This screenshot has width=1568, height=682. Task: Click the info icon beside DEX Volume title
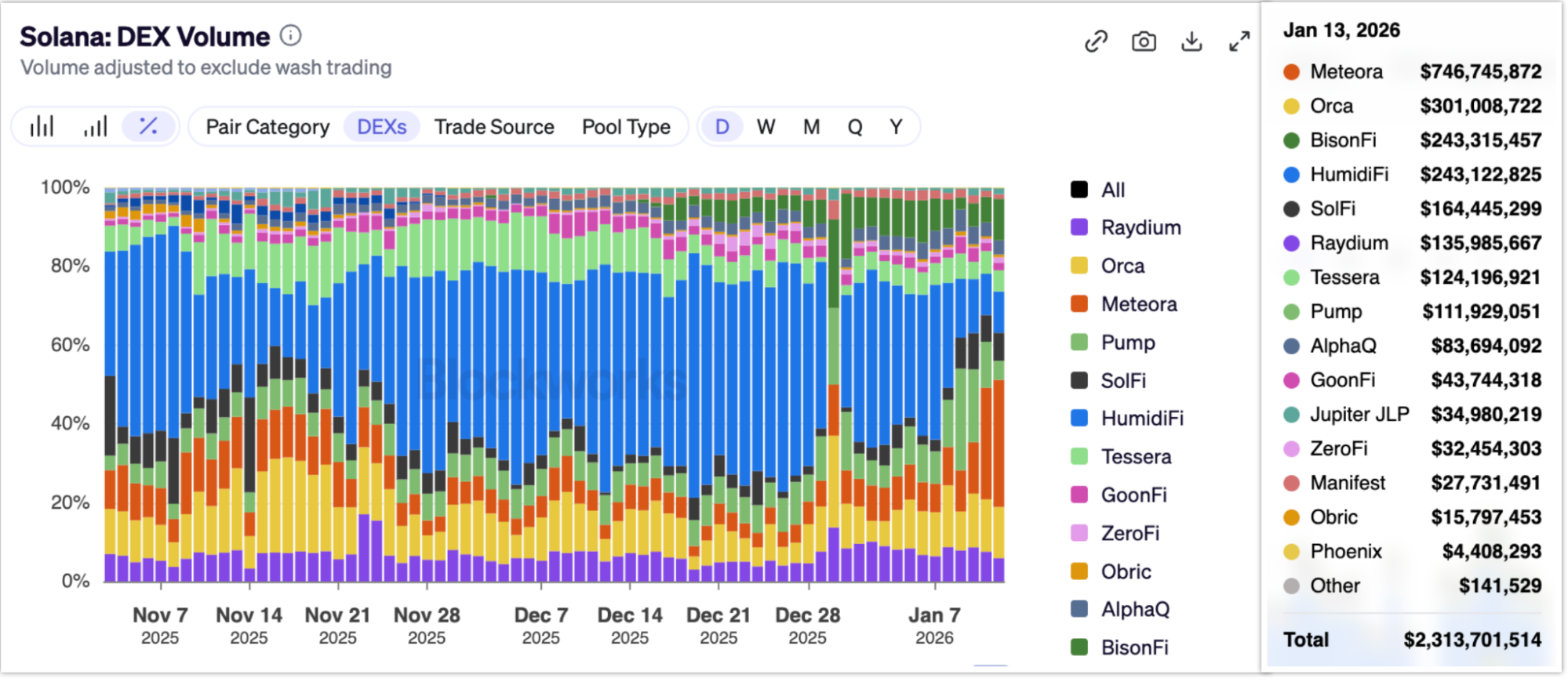tap(291, 35)
